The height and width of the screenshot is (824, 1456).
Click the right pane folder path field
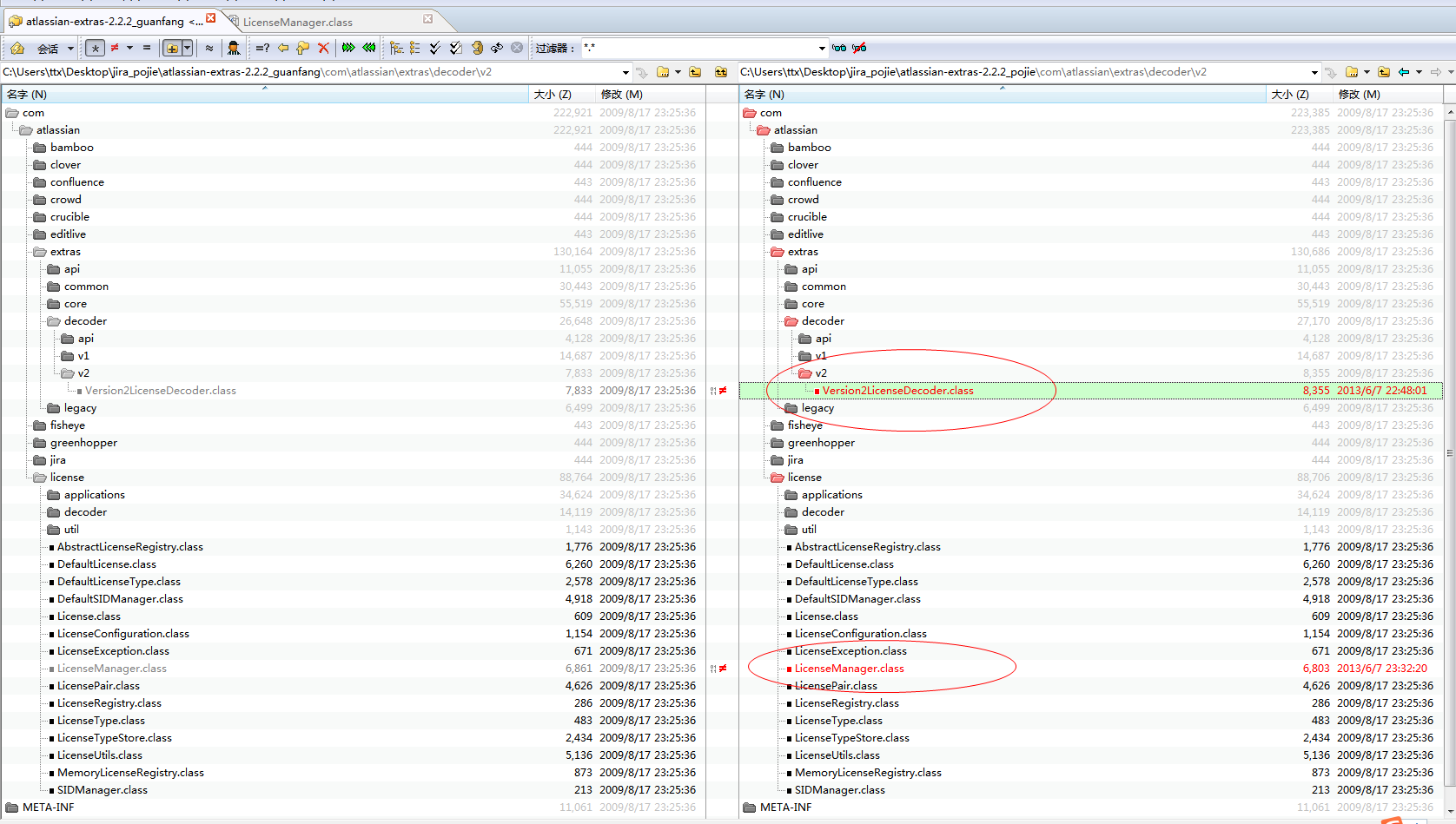(1023, 72)
